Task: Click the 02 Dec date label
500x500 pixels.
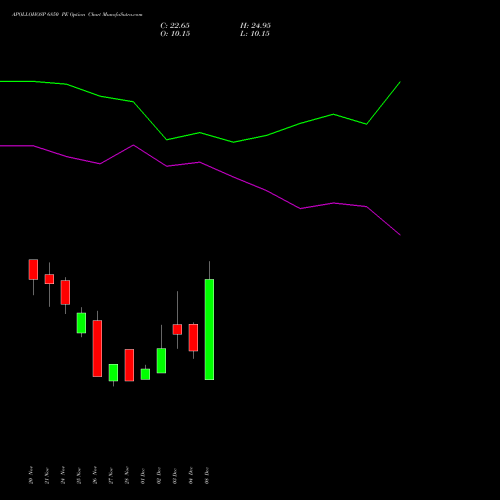Action: tap(159, 475)
